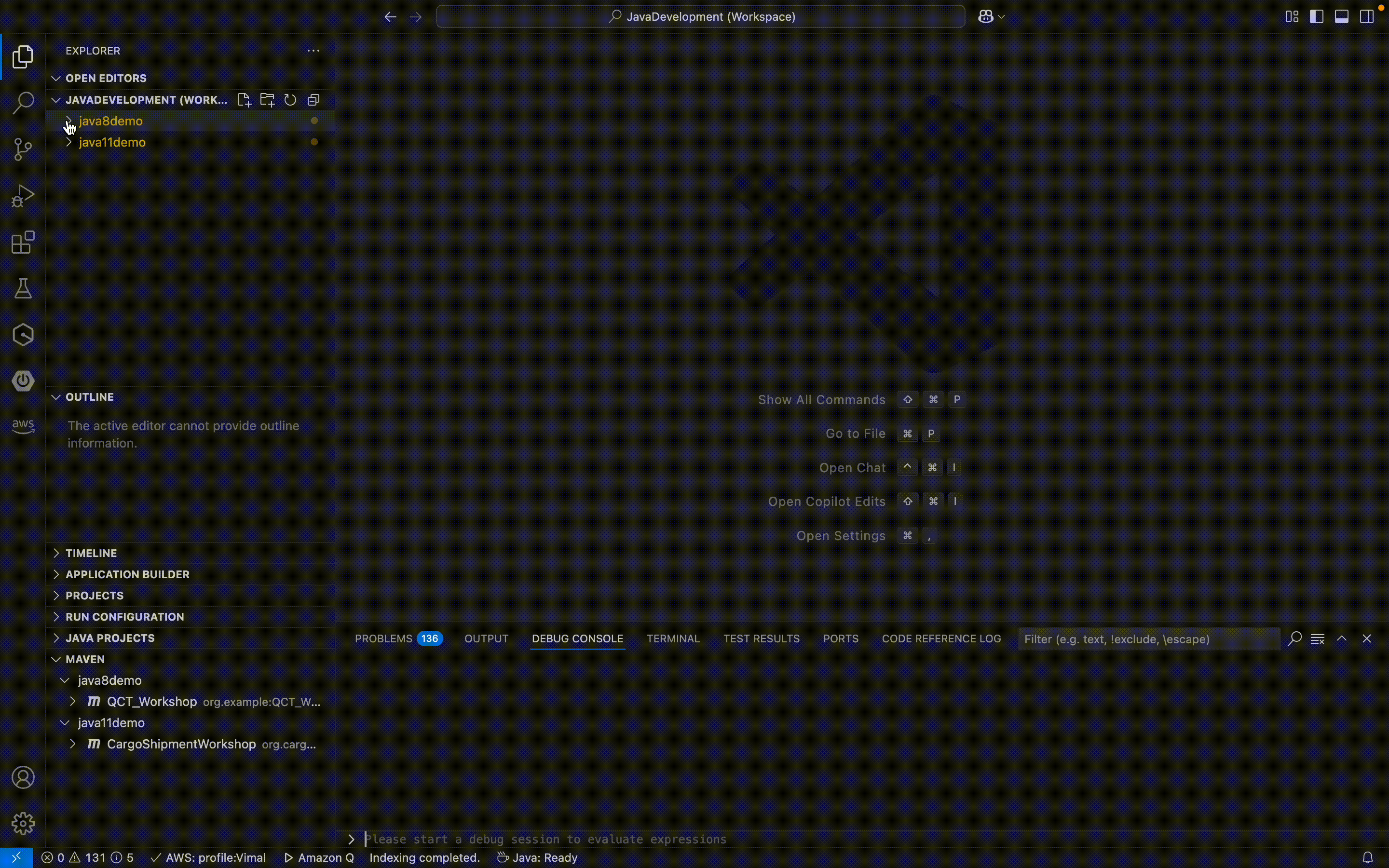
Task: Toggle the primary side bar visibility
Action: pos(1317,17)
